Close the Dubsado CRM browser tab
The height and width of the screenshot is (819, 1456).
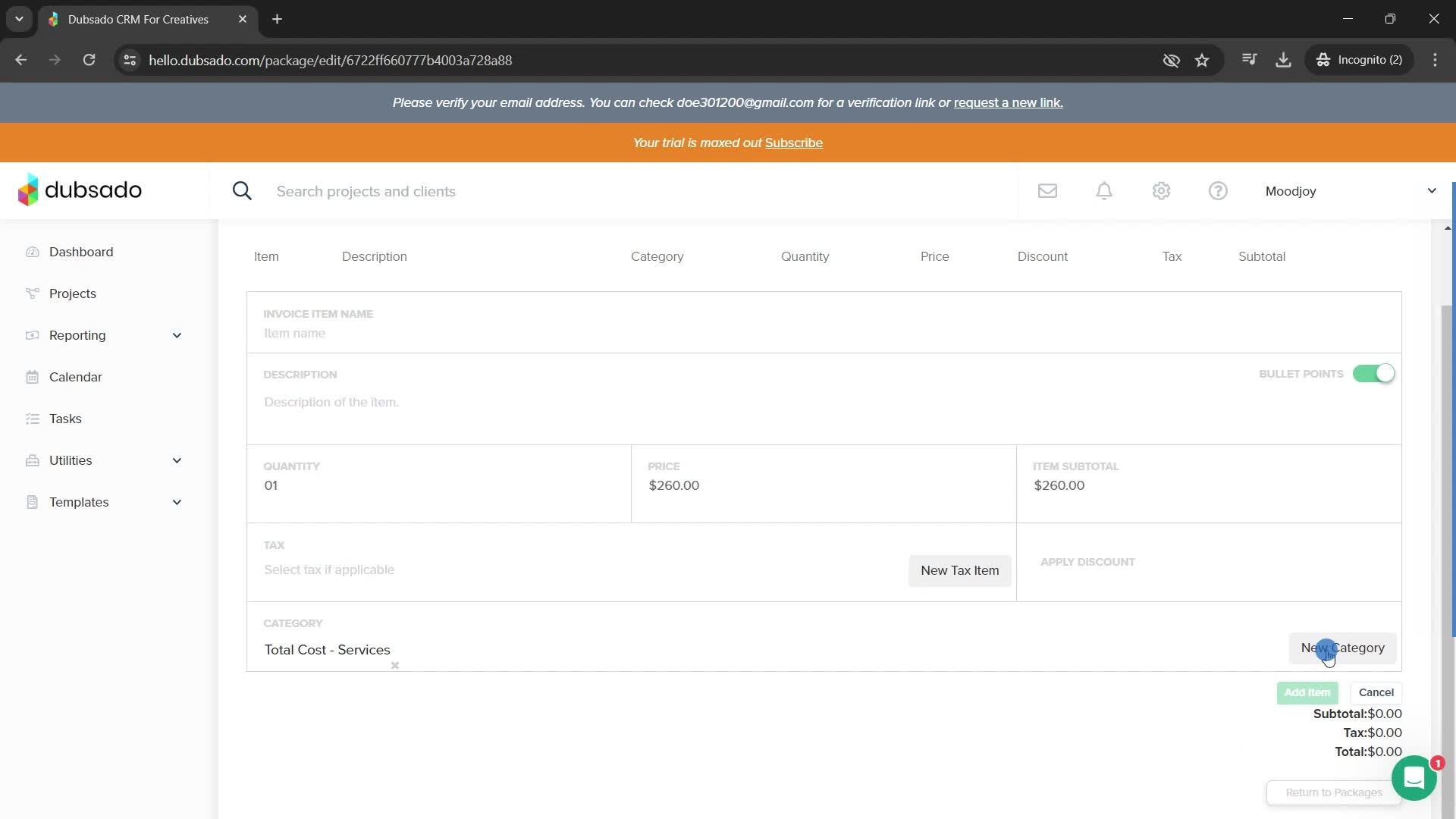243,19
